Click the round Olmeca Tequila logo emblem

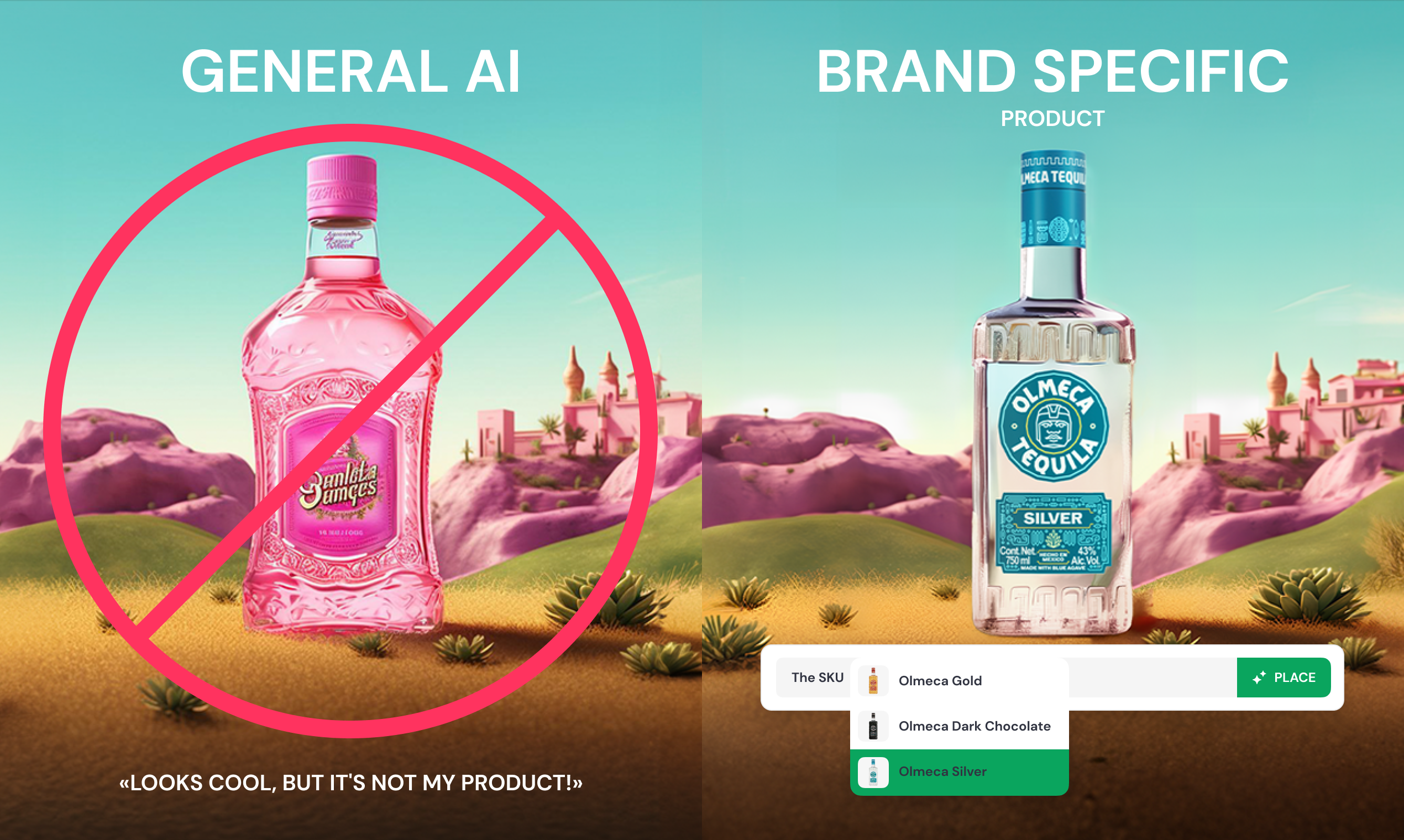[x=1053, y=426]
